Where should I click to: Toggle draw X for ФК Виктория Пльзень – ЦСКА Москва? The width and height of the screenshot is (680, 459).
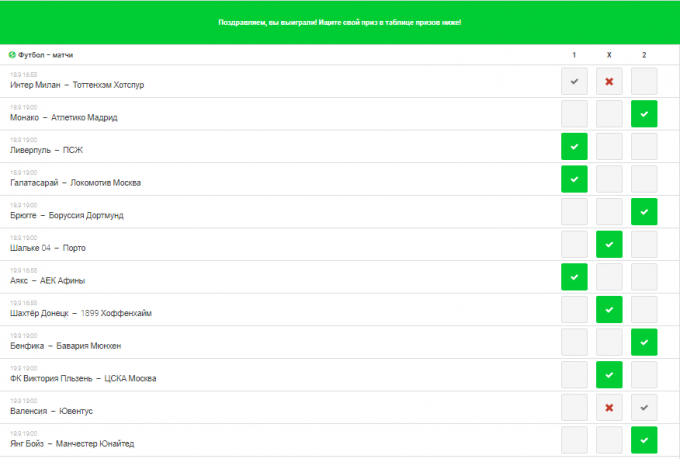point(609,375)
